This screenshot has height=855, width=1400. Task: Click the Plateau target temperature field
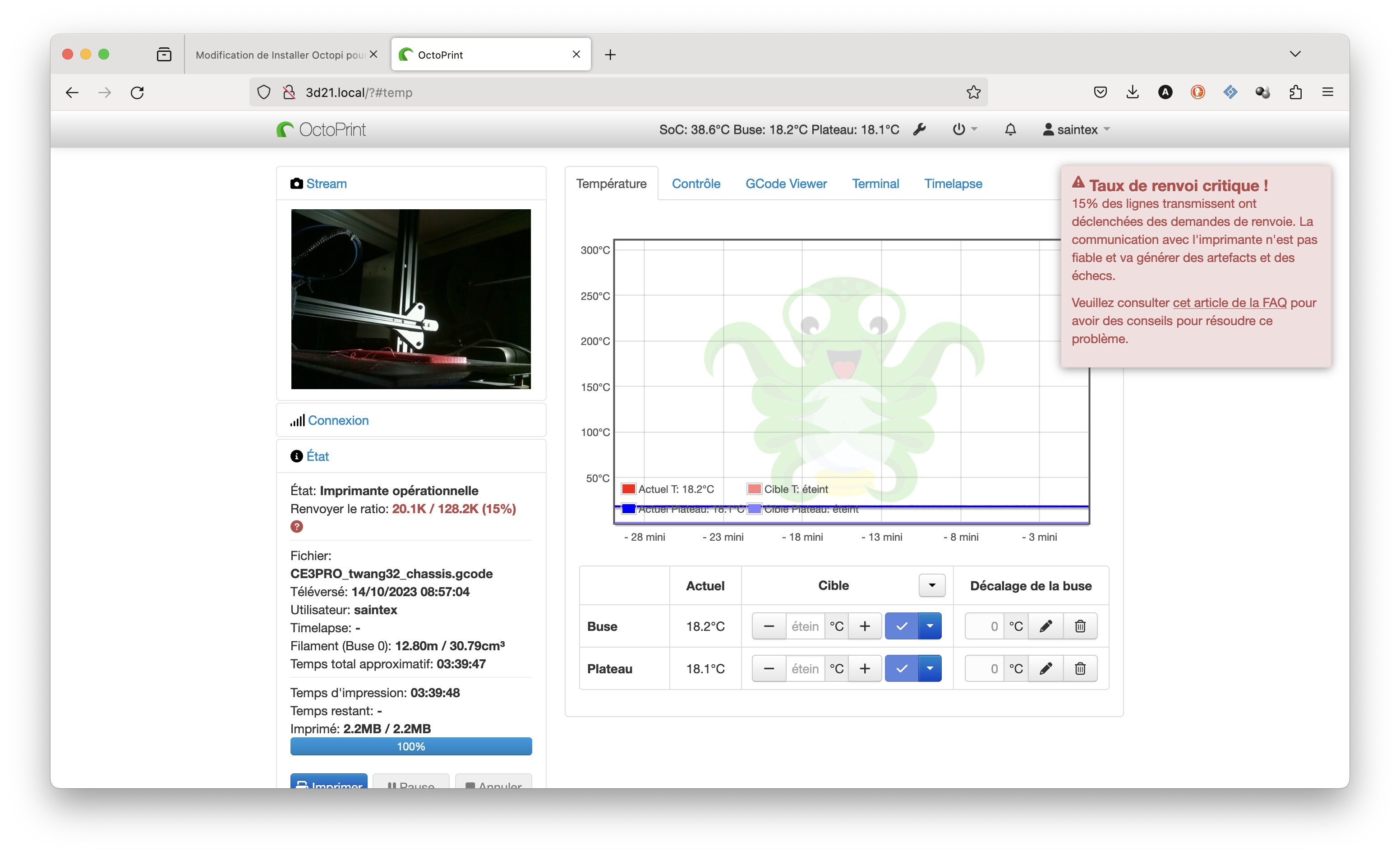tap(805, 669)
